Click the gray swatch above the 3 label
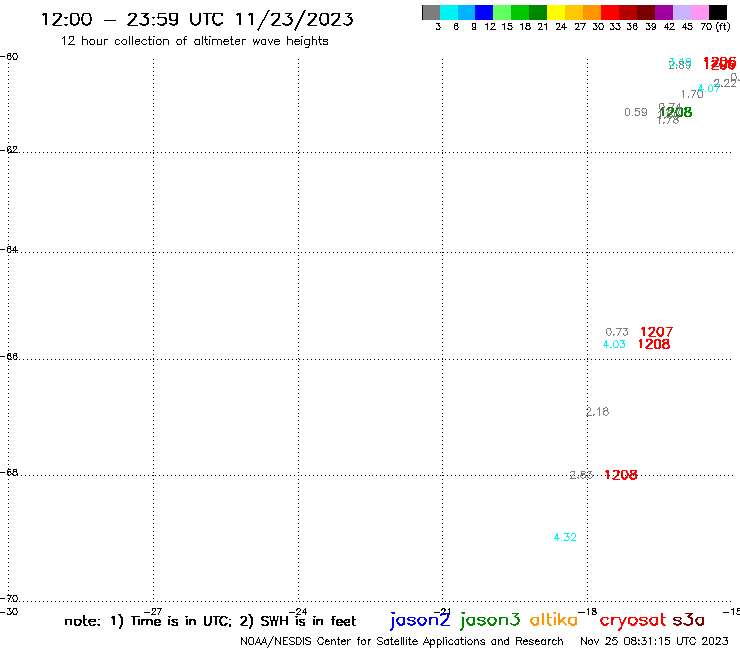Image resolution: width=740 pixels, height=650 pixels. pos(431,12)
